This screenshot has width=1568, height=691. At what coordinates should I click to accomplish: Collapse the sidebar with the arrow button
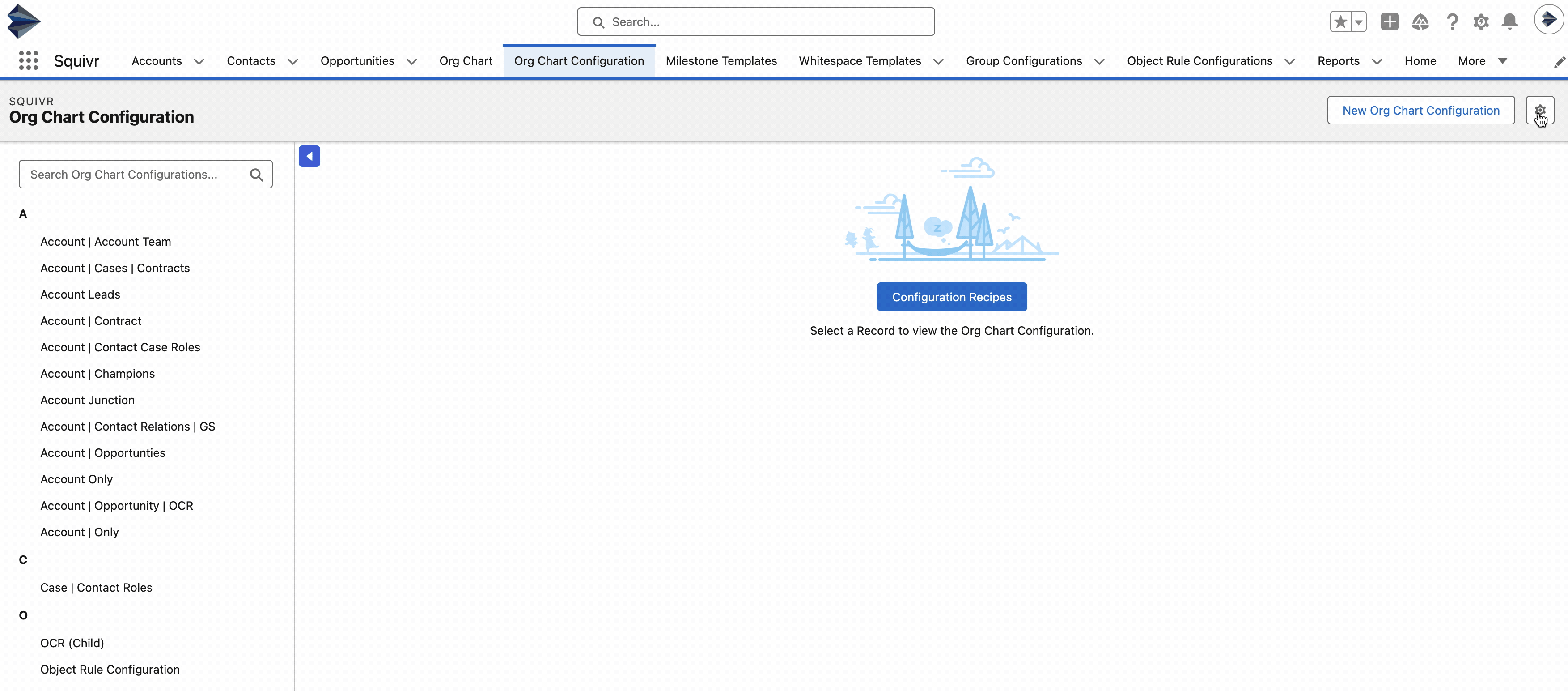(x=309, y=156)
